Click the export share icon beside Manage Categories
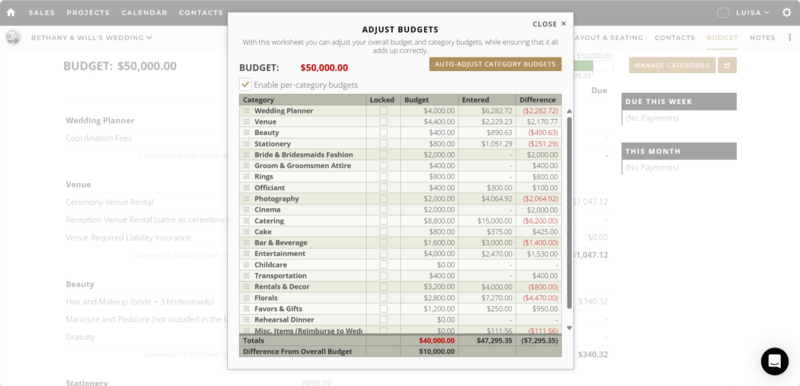This screenshot has height=386, width=800. pyautogui.click(x=727, y=65)
